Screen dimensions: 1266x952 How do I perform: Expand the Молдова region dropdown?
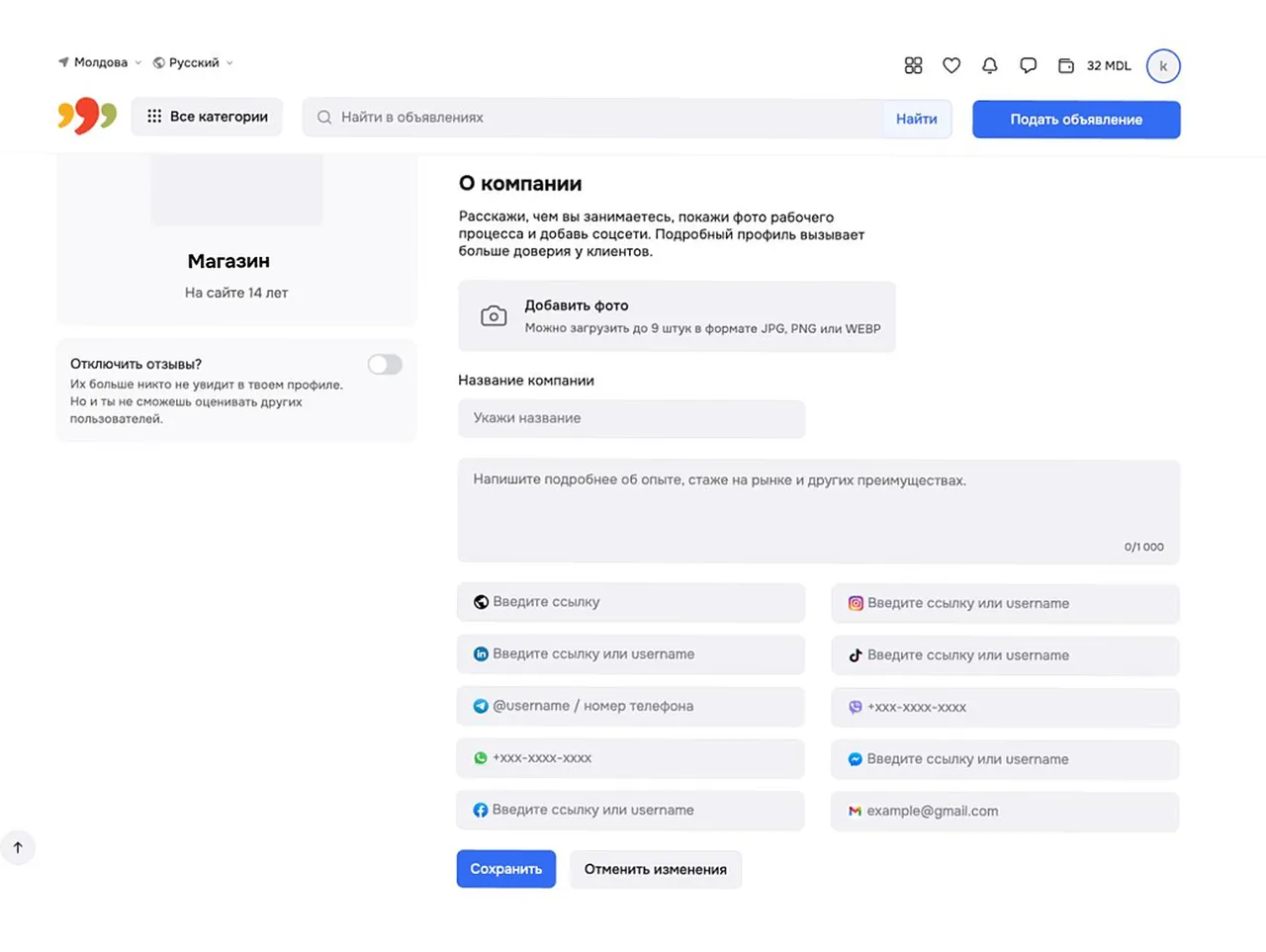100,62
